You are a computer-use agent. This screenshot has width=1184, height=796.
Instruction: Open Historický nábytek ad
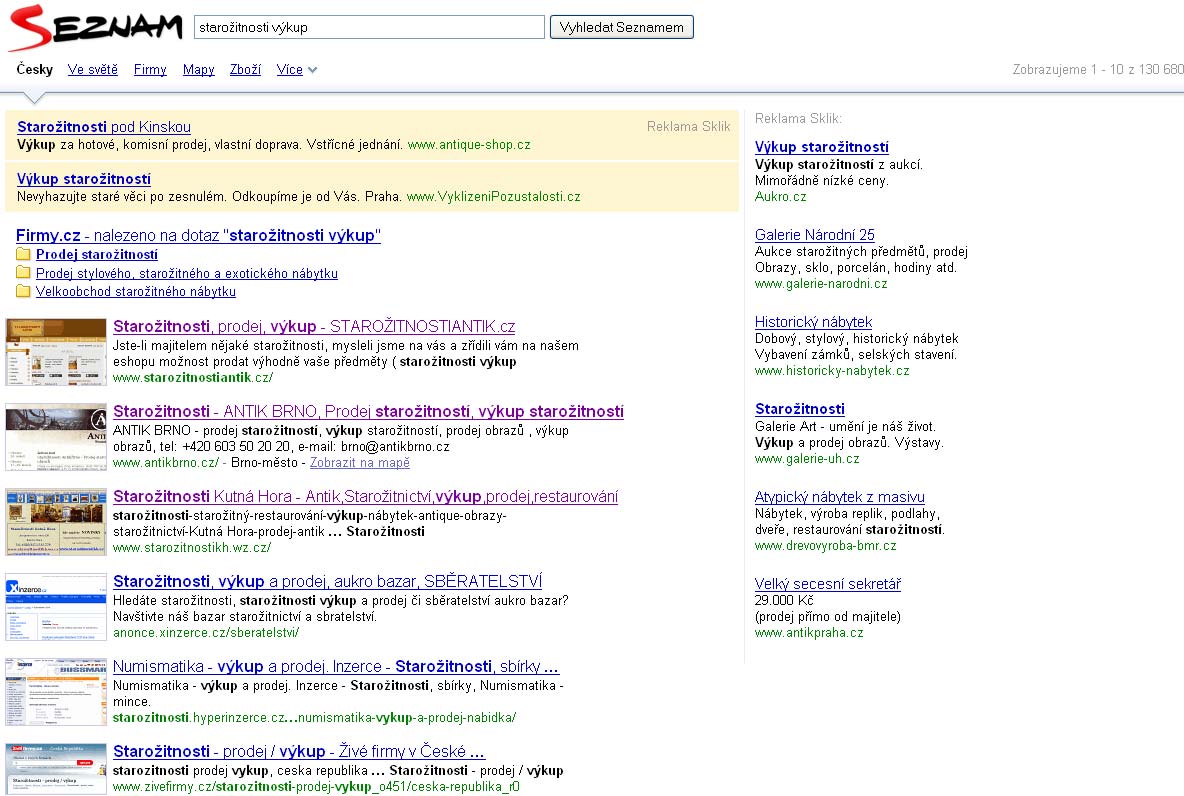(813, 322)
